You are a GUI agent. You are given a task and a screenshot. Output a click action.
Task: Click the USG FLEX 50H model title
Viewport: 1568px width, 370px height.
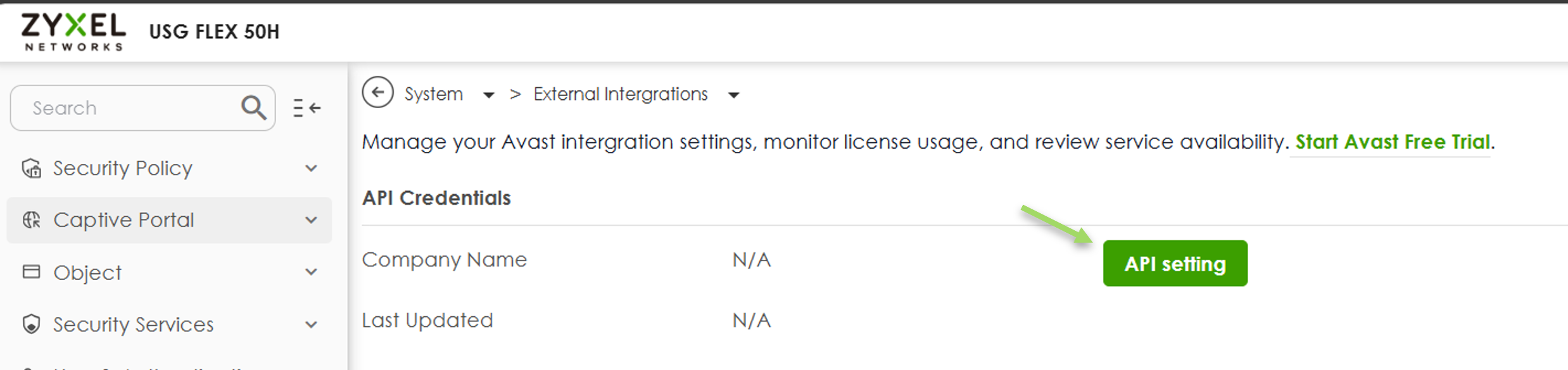pyautogui.click(x=214, y=32)
